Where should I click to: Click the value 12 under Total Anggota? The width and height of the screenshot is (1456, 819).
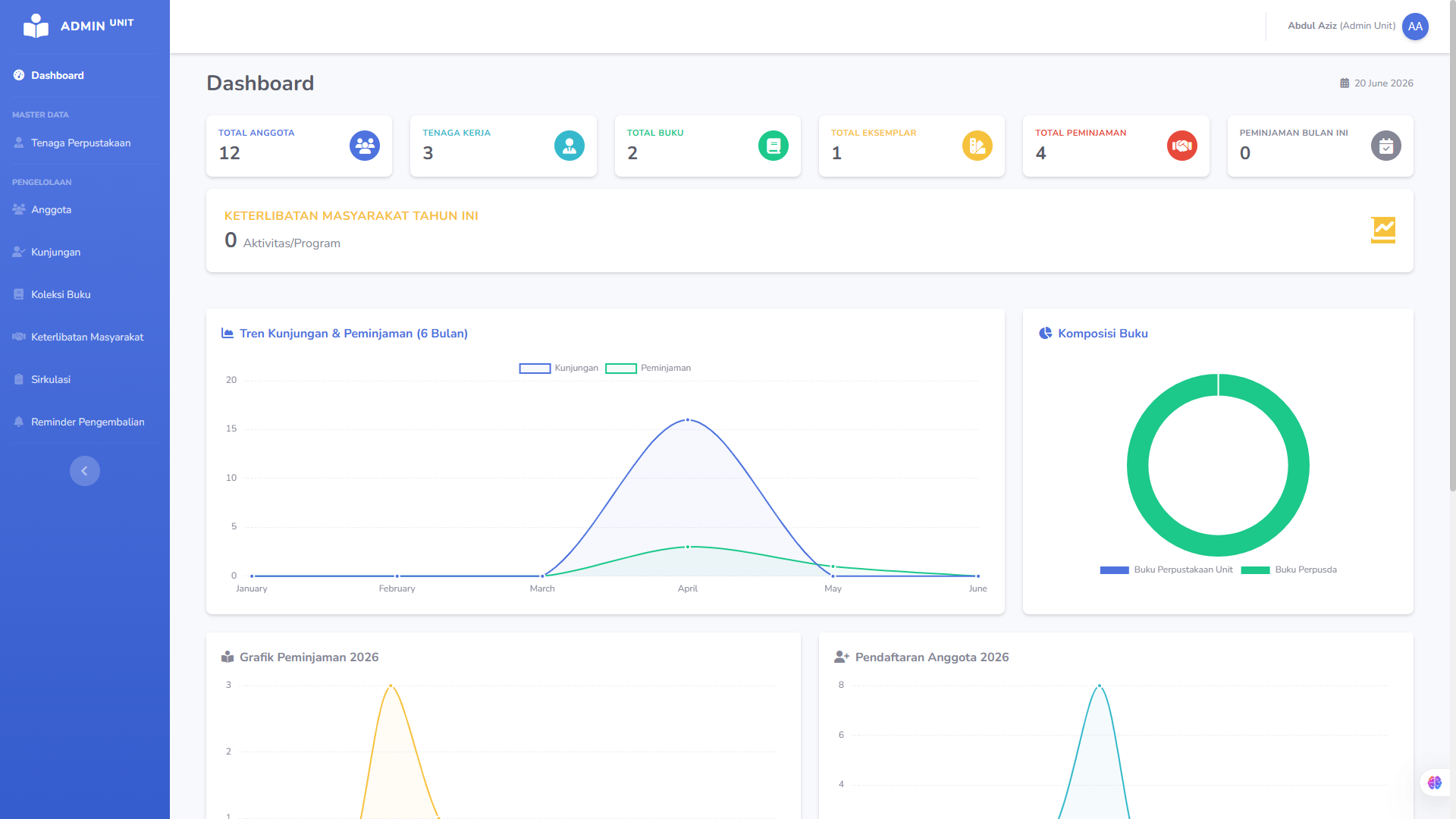(229, 153)
